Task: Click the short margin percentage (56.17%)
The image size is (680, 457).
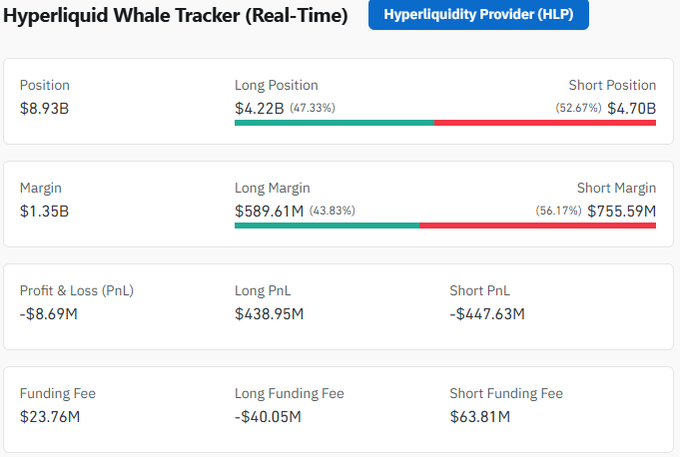Action: tap(559, 210)
